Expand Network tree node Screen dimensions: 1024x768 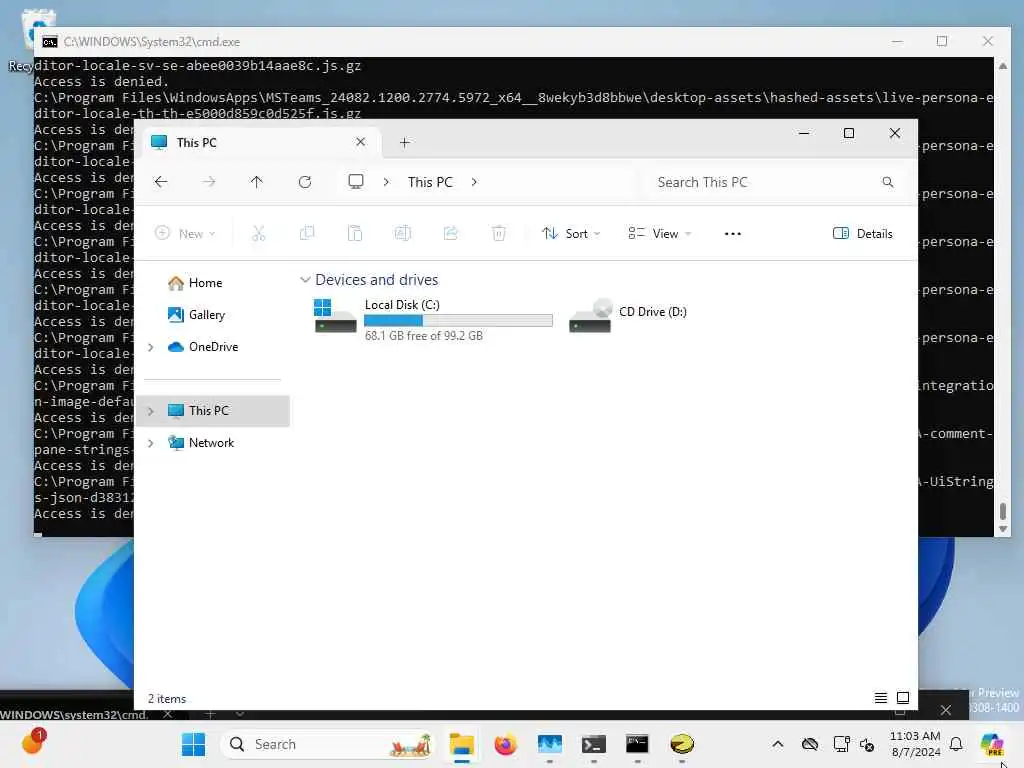[x=151, y=443]
